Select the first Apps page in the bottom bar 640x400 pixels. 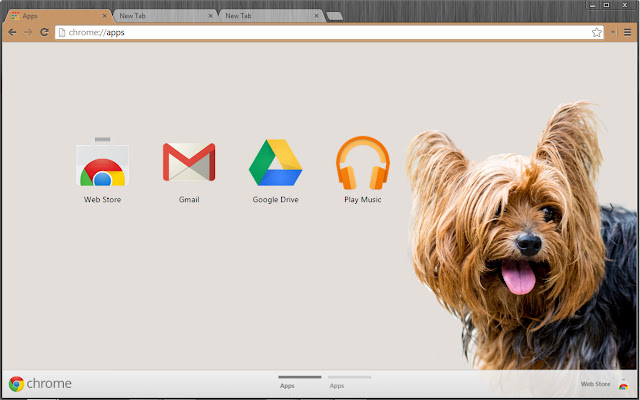pos(300,382)
